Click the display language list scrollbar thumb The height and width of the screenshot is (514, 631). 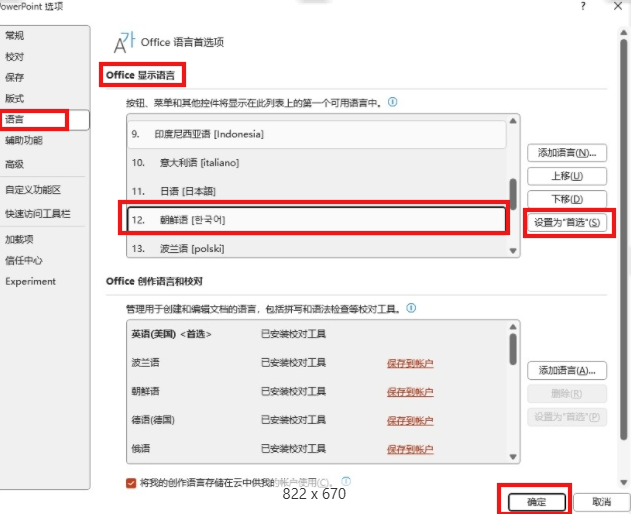(x=513, y=194)
